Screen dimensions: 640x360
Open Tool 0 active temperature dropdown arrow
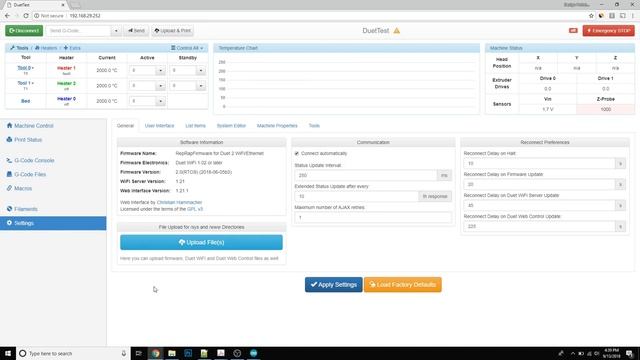coord(160,70)
